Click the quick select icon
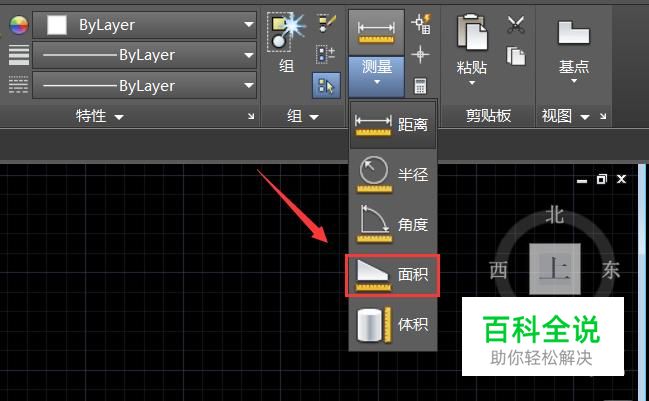The height and width of the screenshot is (401, 649). click(x=421, y=24)
